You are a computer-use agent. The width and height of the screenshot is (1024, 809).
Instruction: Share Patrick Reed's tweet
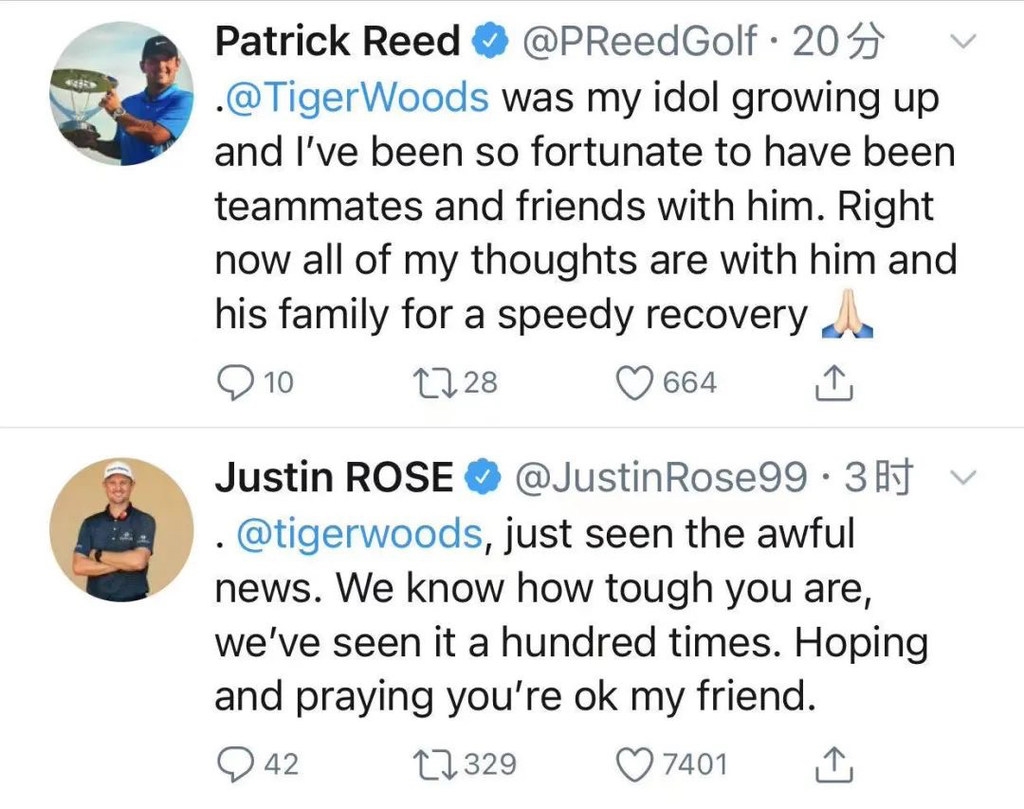pyautogui.click(x=834, y=382)
